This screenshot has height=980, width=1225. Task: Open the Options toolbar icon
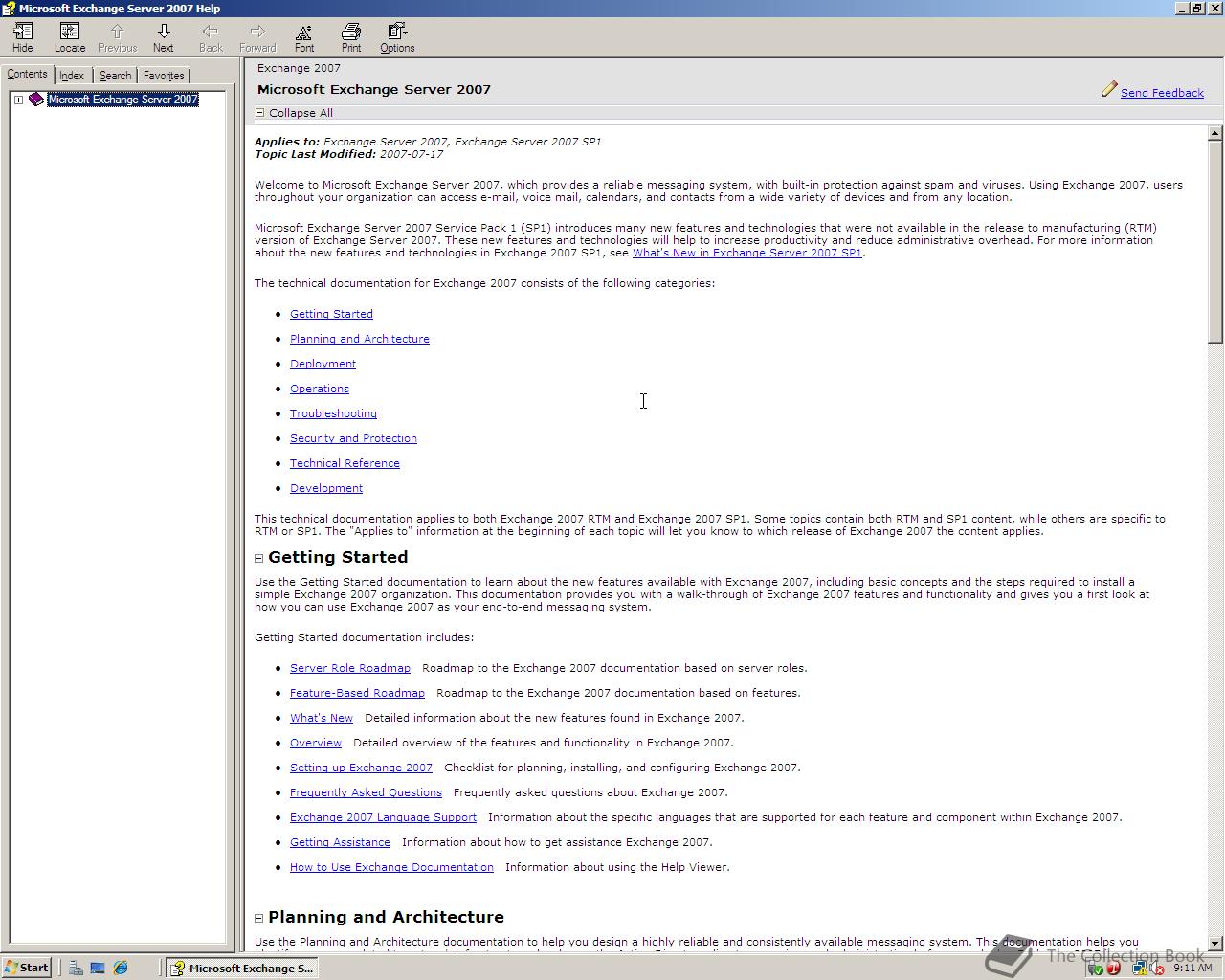pyautogui.click(x=397, y=32)
